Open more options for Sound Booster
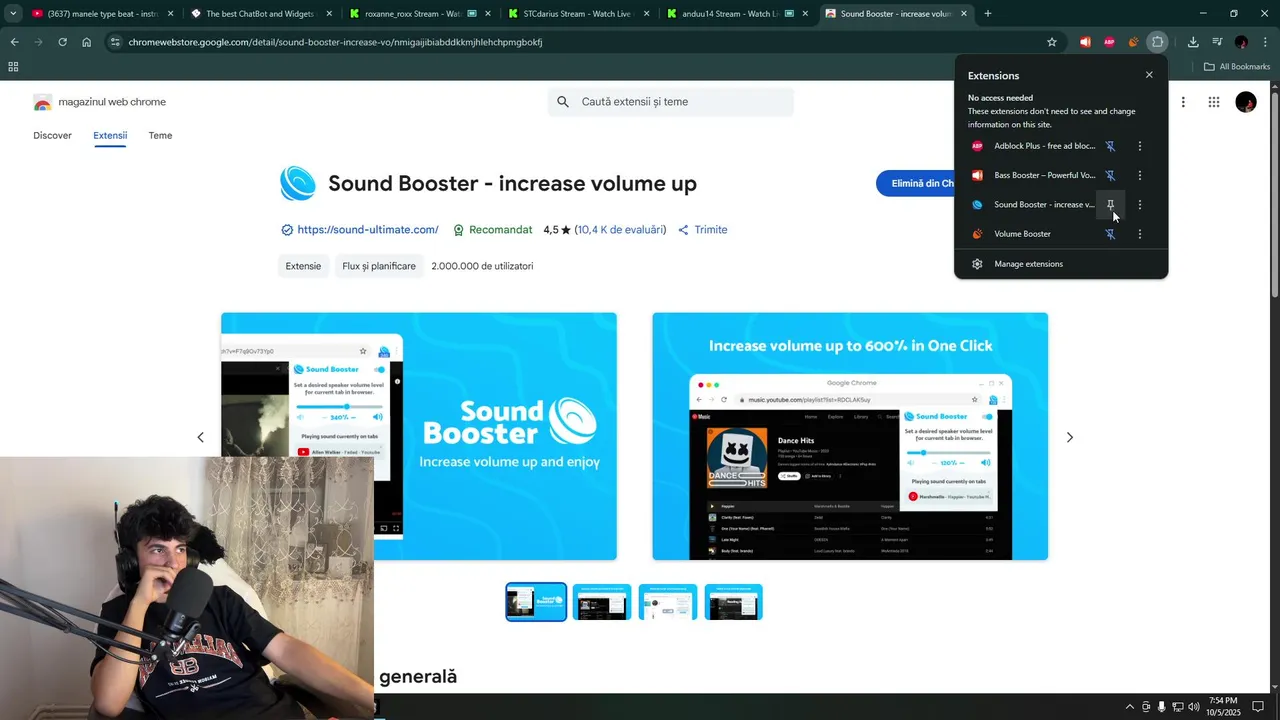This screenshot has height=720, width=1280. [1140, 204]
